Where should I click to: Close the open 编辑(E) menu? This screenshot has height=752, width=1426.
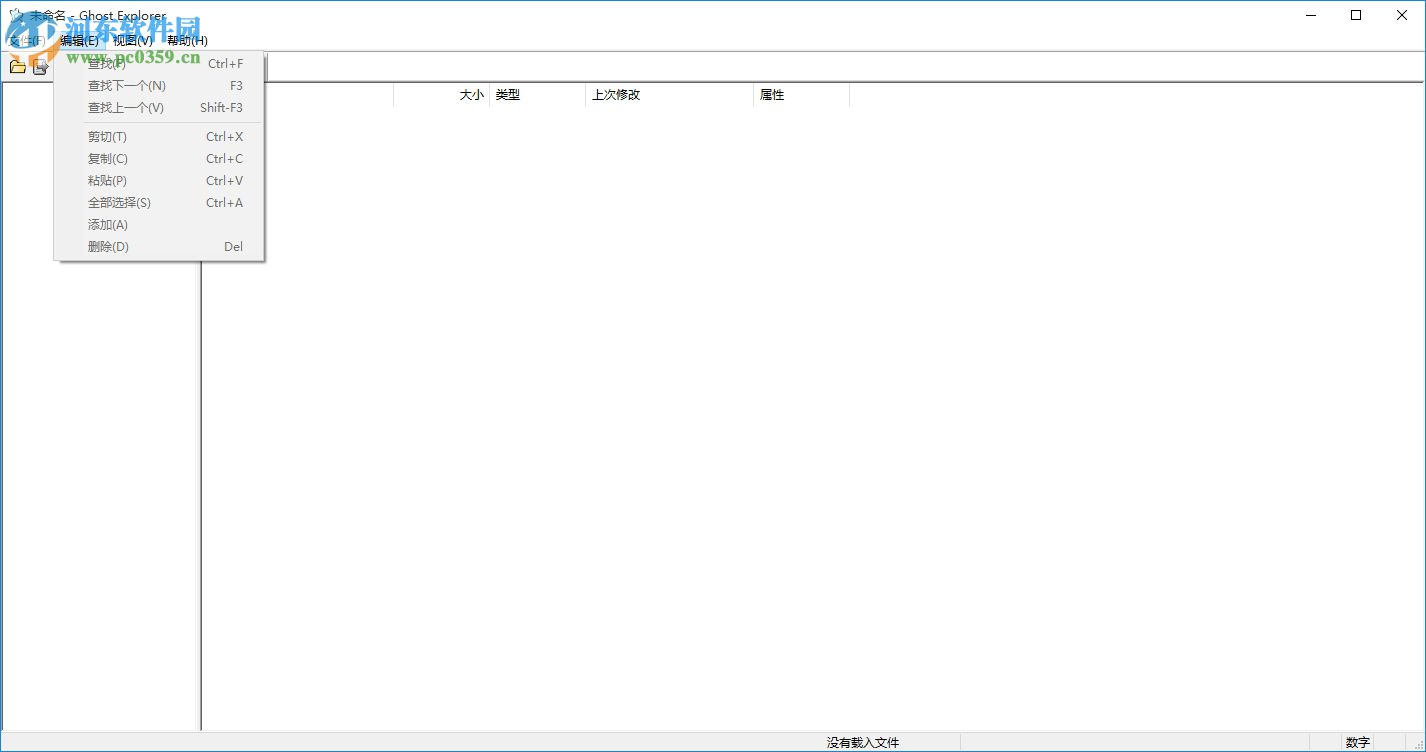[x=79, y=41]
